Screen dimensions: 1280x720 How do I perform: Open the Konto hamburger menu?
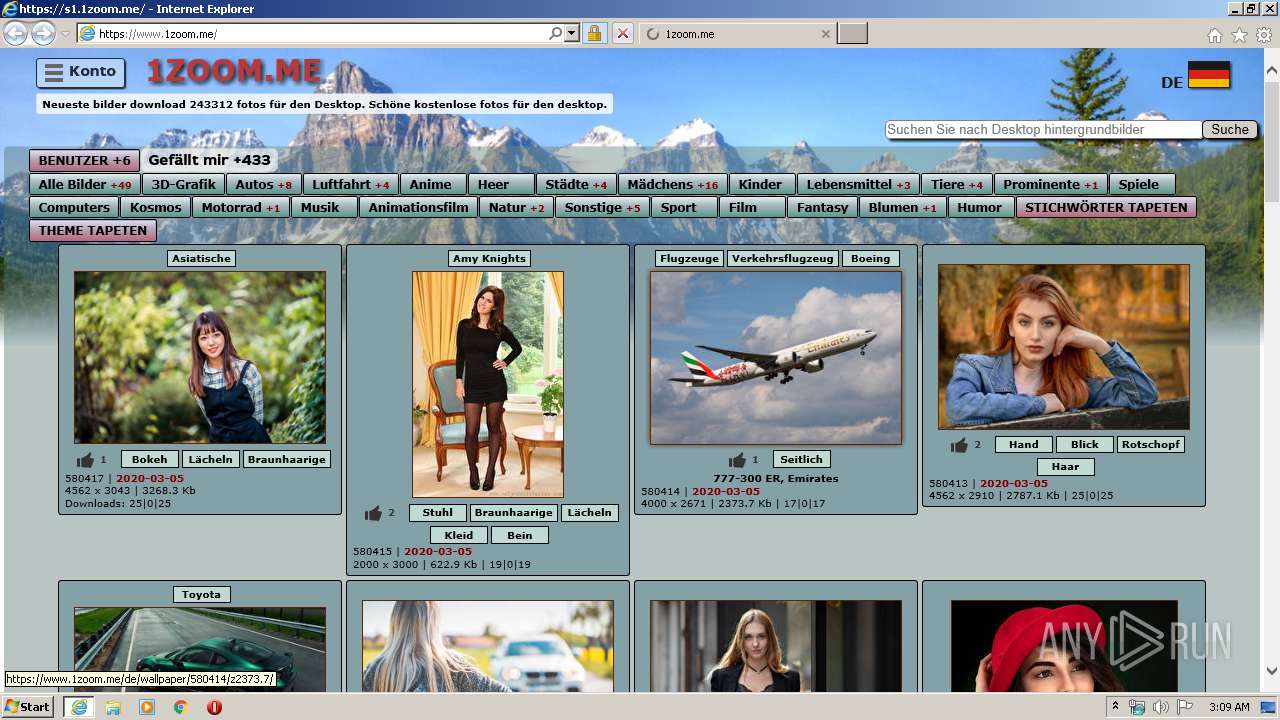[x=81, y=72]
